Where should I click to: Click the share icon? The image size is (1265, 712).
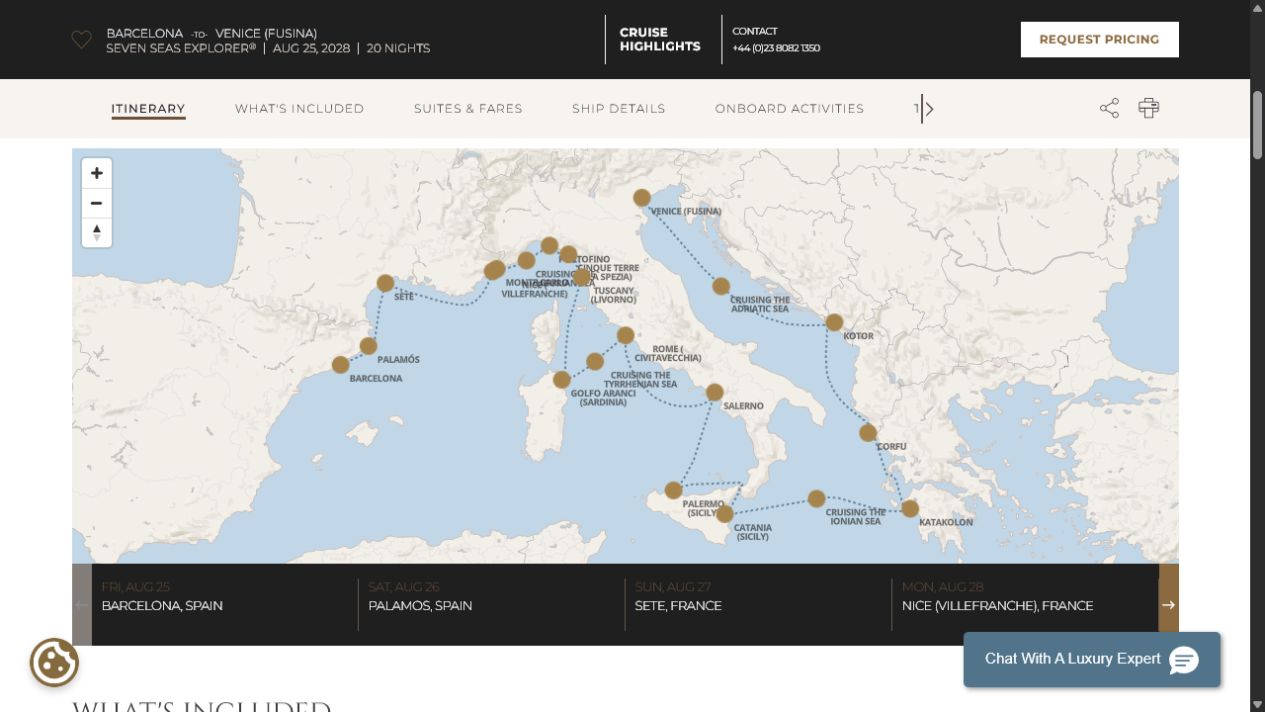[x=1109, y=108]
